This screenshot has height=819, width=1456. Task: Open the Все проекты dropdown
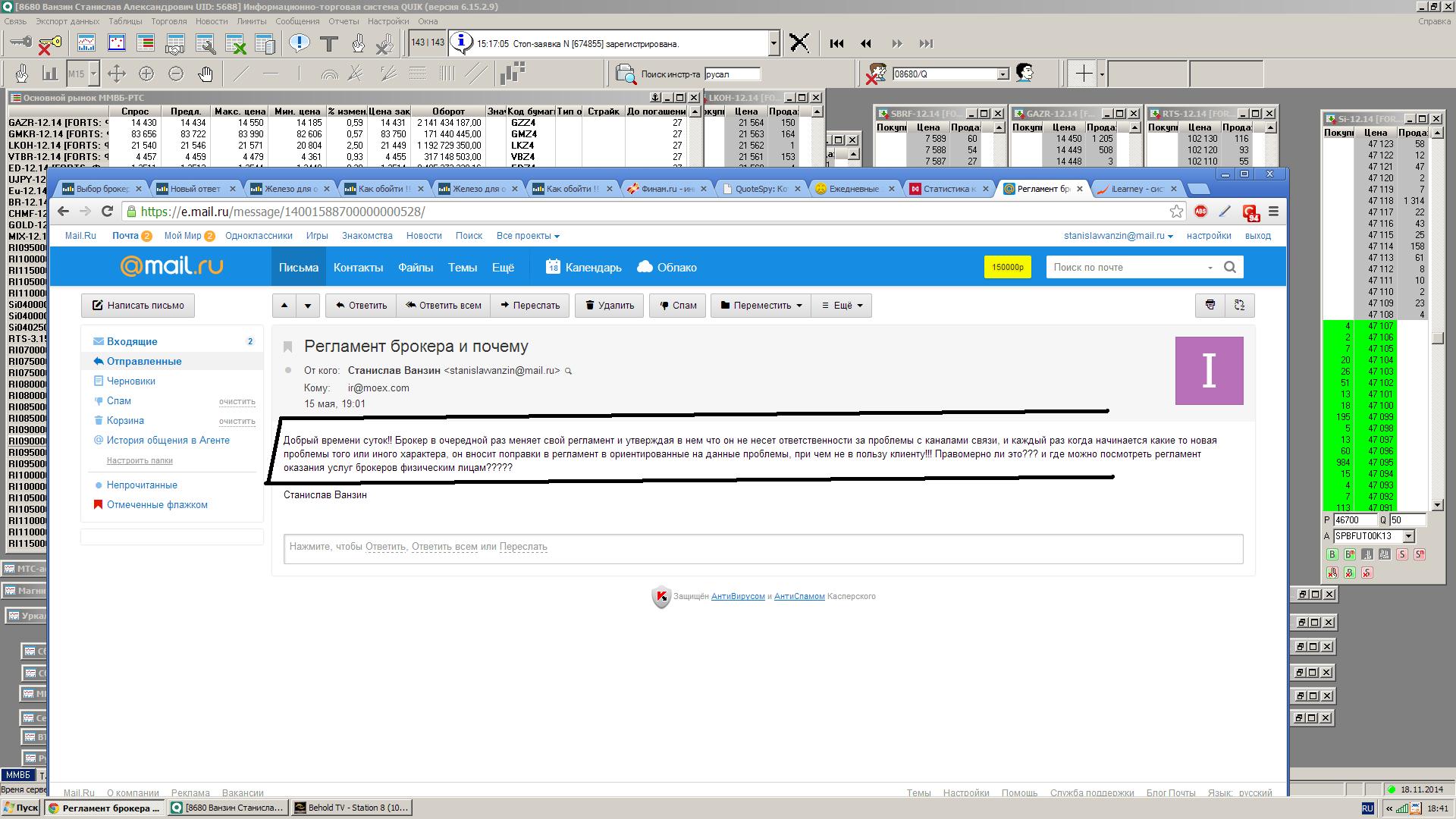pos(527,236)
